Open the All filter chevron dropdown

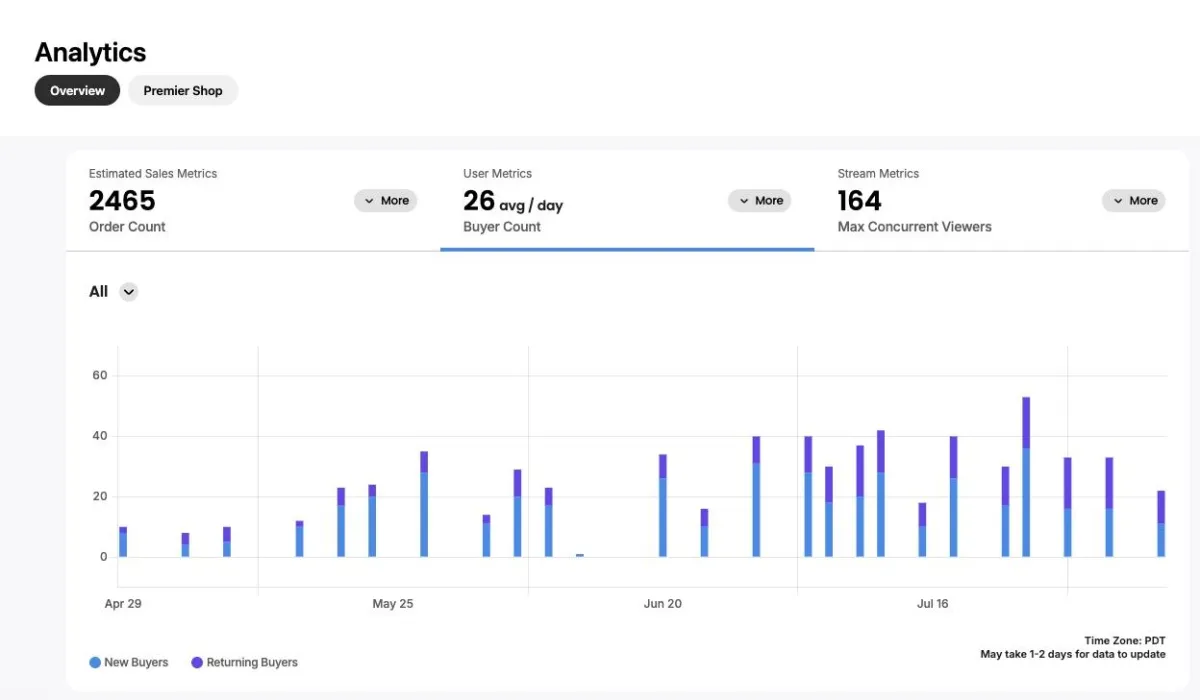tap(128, 292)
